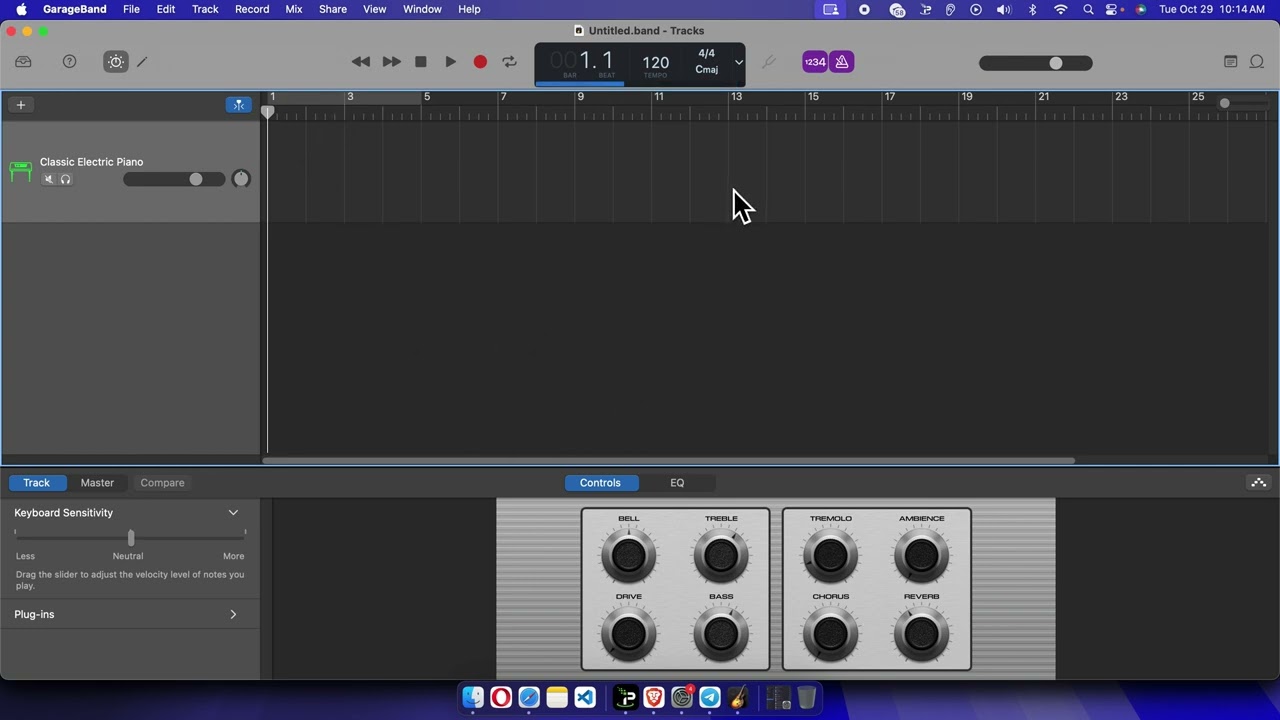Start recording with the red Record button
This screenshot has width=1280, height=720.
pyautogui.click(x=480, y=62)
